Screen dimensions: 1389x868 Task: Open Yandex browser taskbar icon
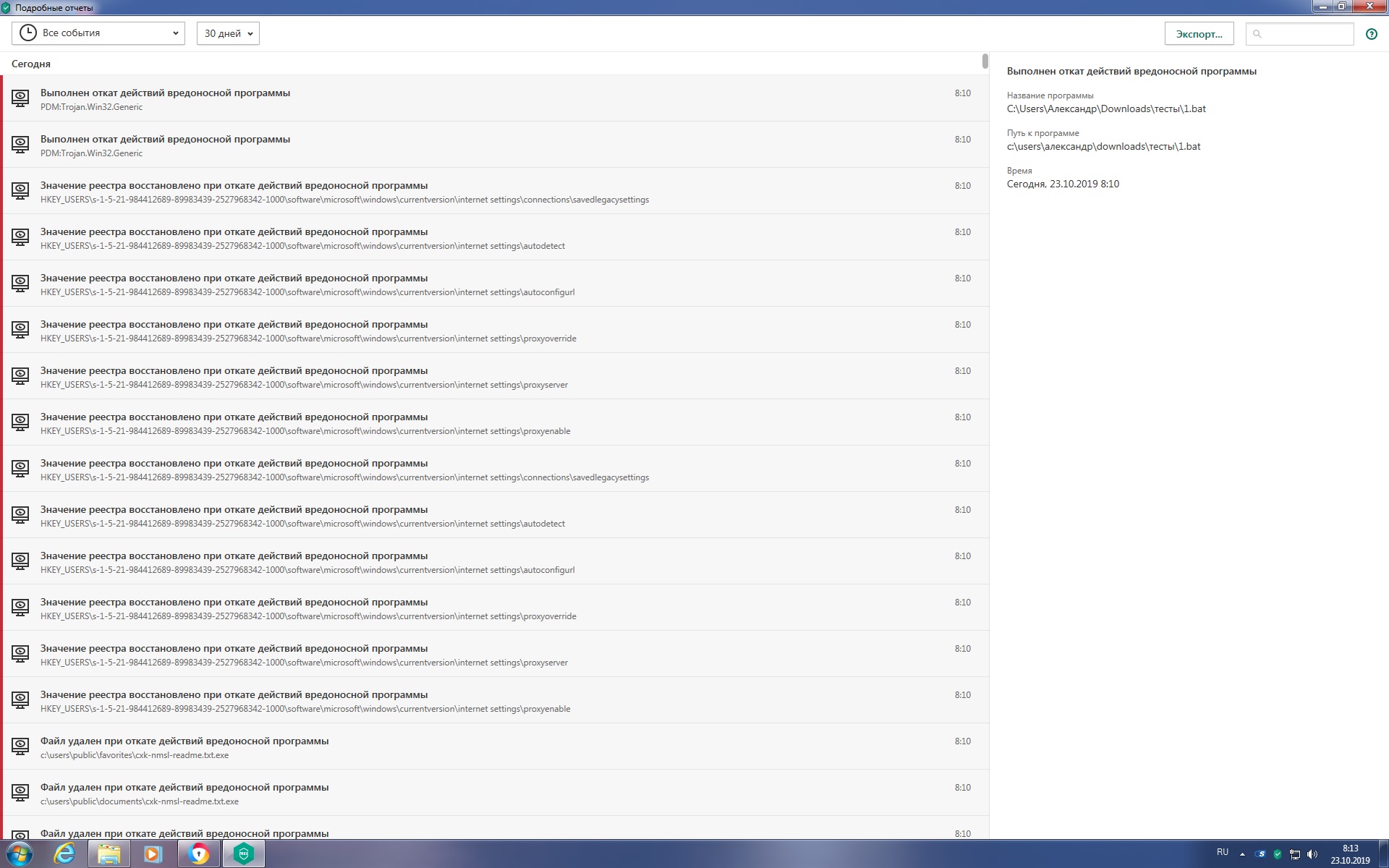[198, 854]
